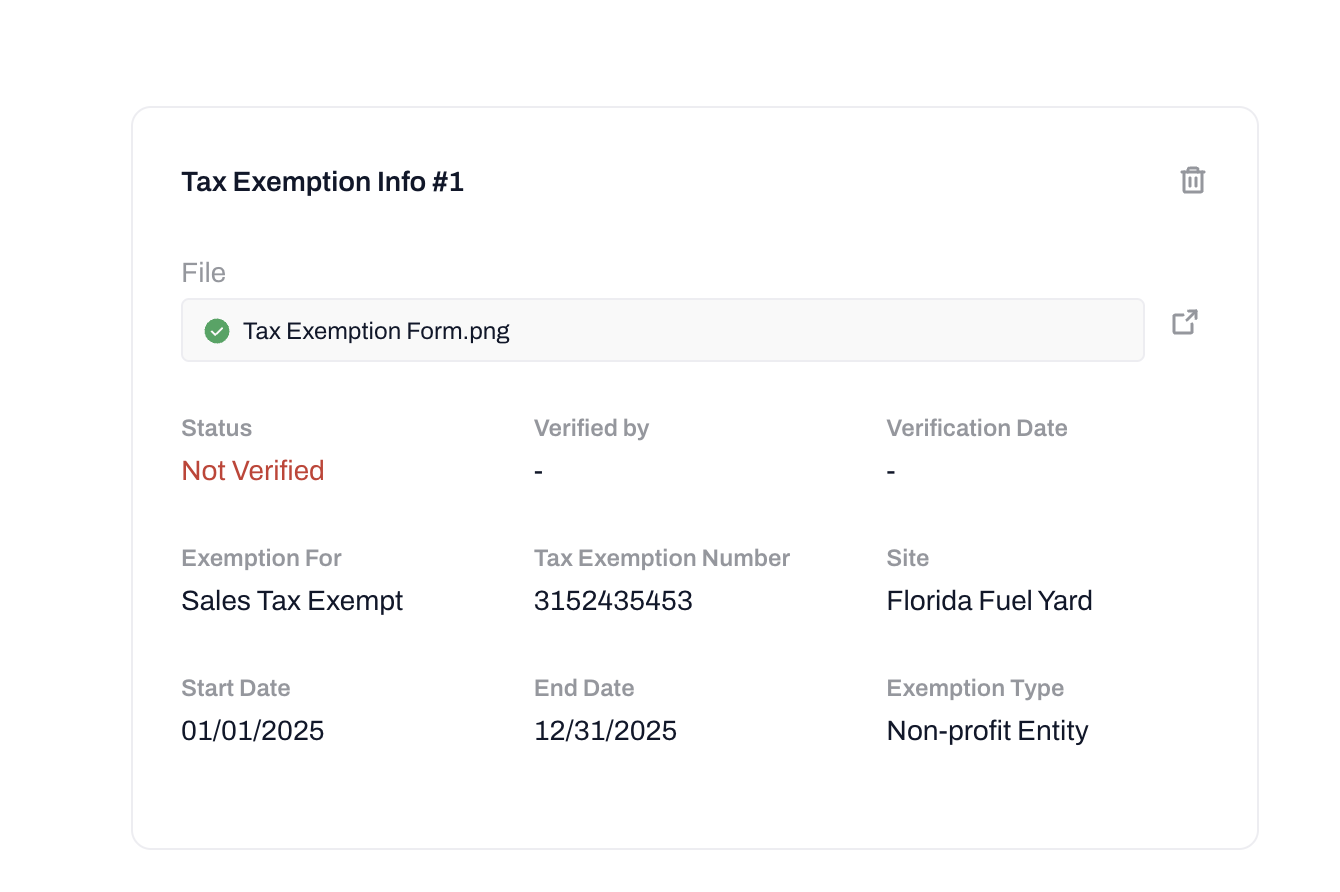Click the File label

(x=204, y=273)
